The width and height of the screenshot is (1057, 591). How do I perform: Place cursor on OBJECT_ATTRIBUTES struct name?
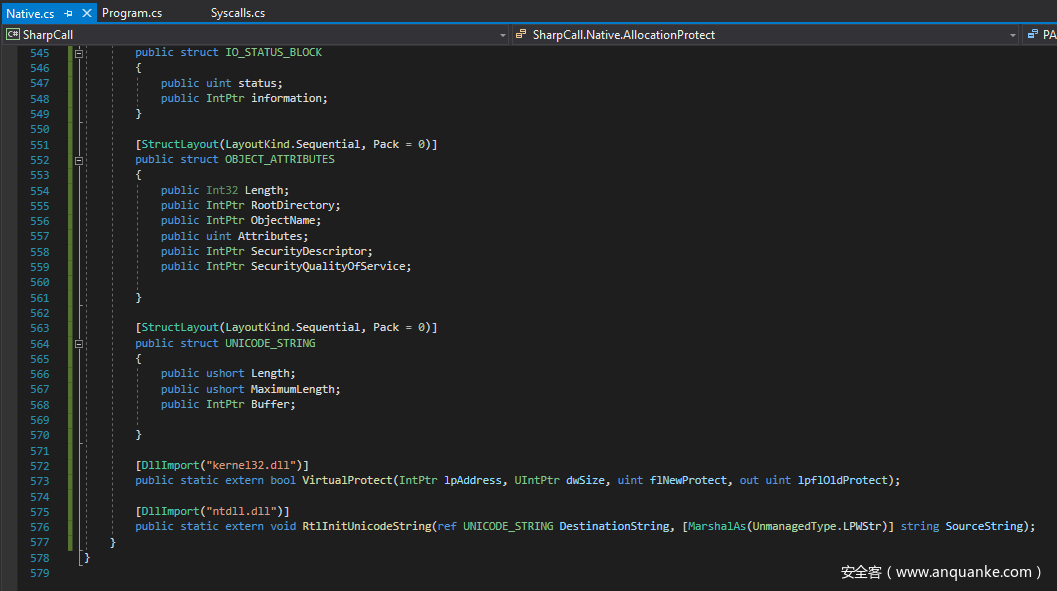[x=279, y=160]
